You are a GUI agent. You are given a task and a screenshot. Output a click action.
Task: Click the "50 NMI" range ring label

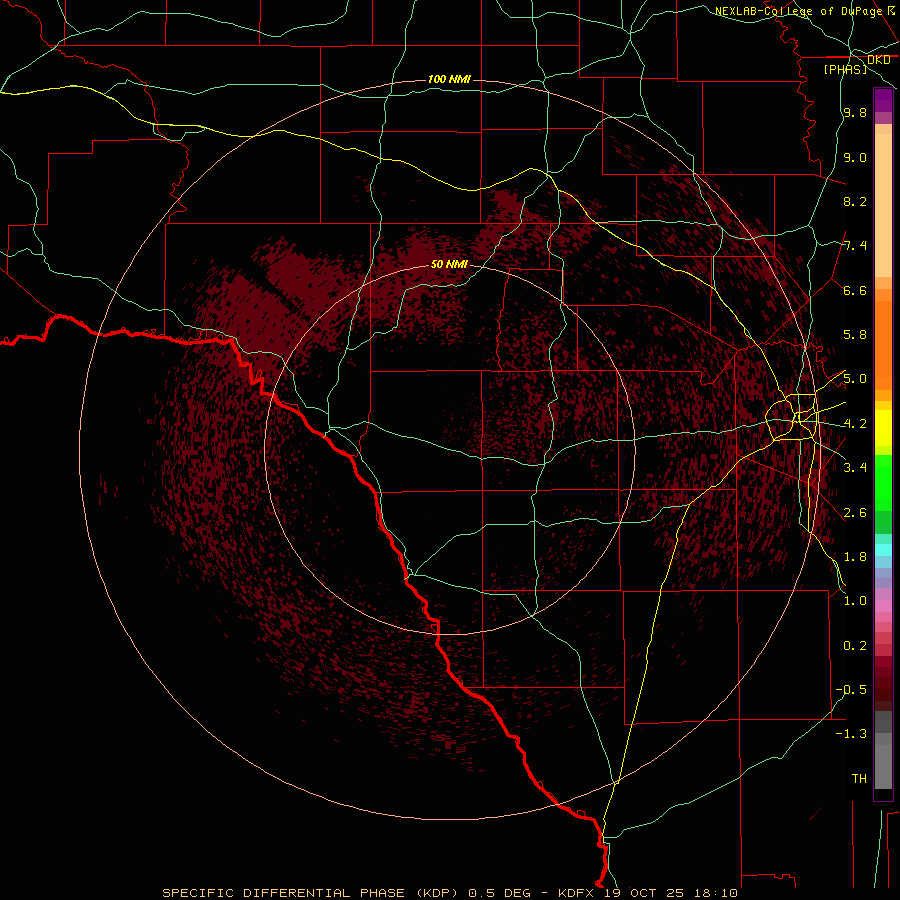click(x=449, y=264)
